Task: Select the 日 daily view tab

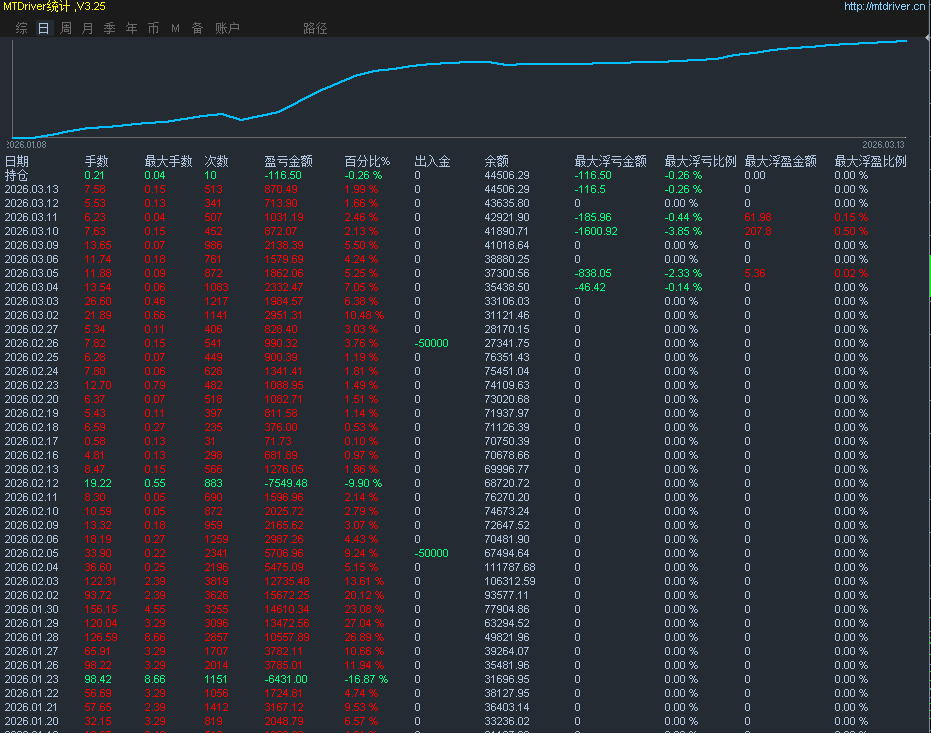Action: 41,28
